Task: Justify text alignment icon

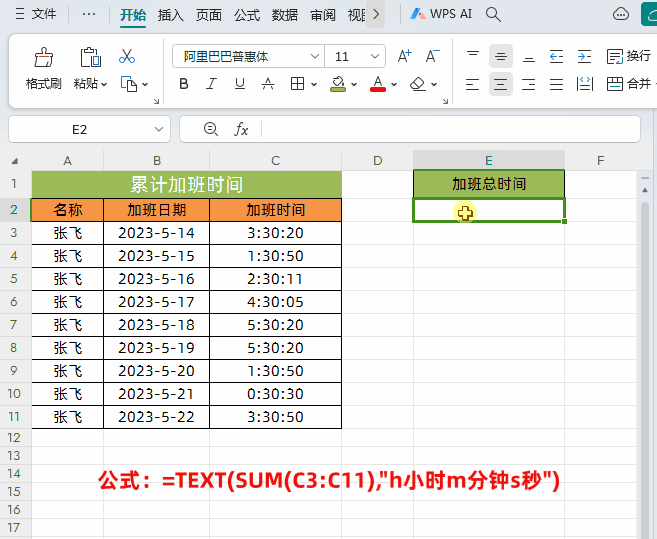Action: coord(556,84)
